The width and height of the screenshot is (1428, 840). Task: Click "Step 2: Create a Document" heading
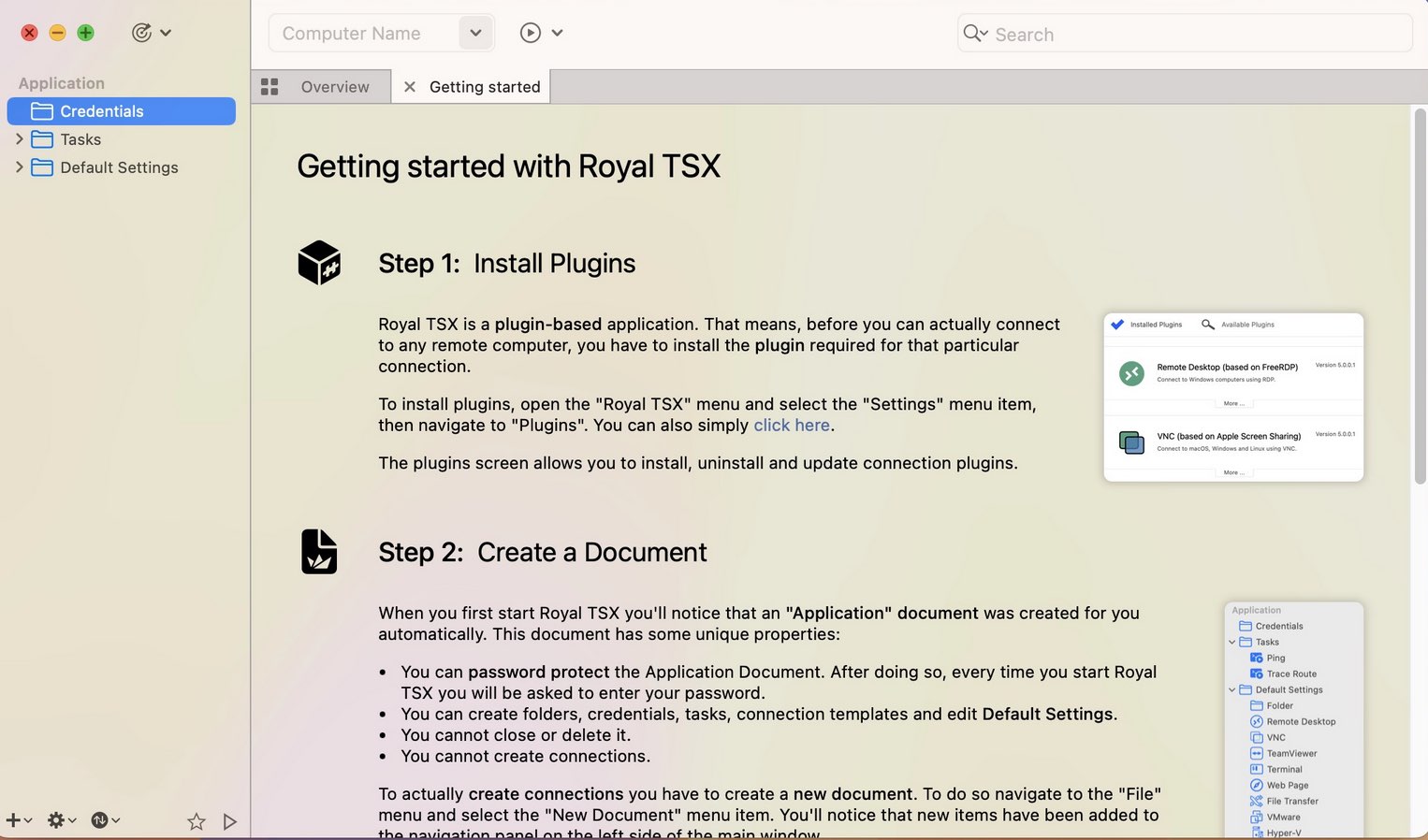(x=543, y=553)
